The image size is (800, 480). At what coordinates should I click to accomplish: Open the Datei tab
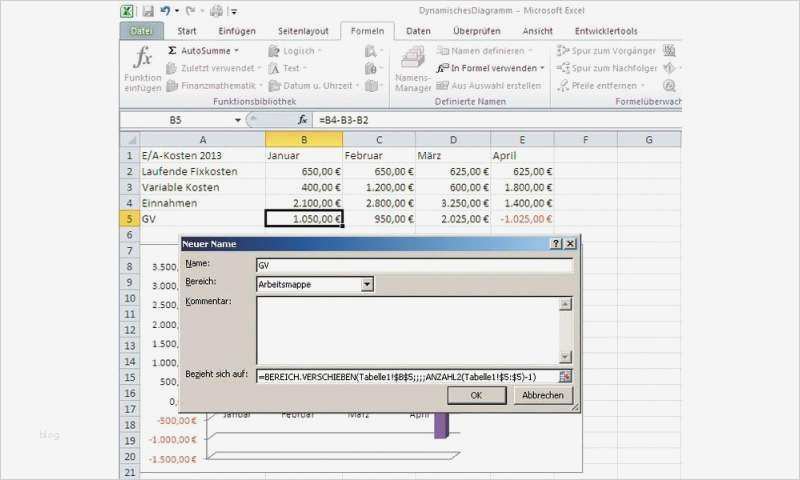click(141, 31)
